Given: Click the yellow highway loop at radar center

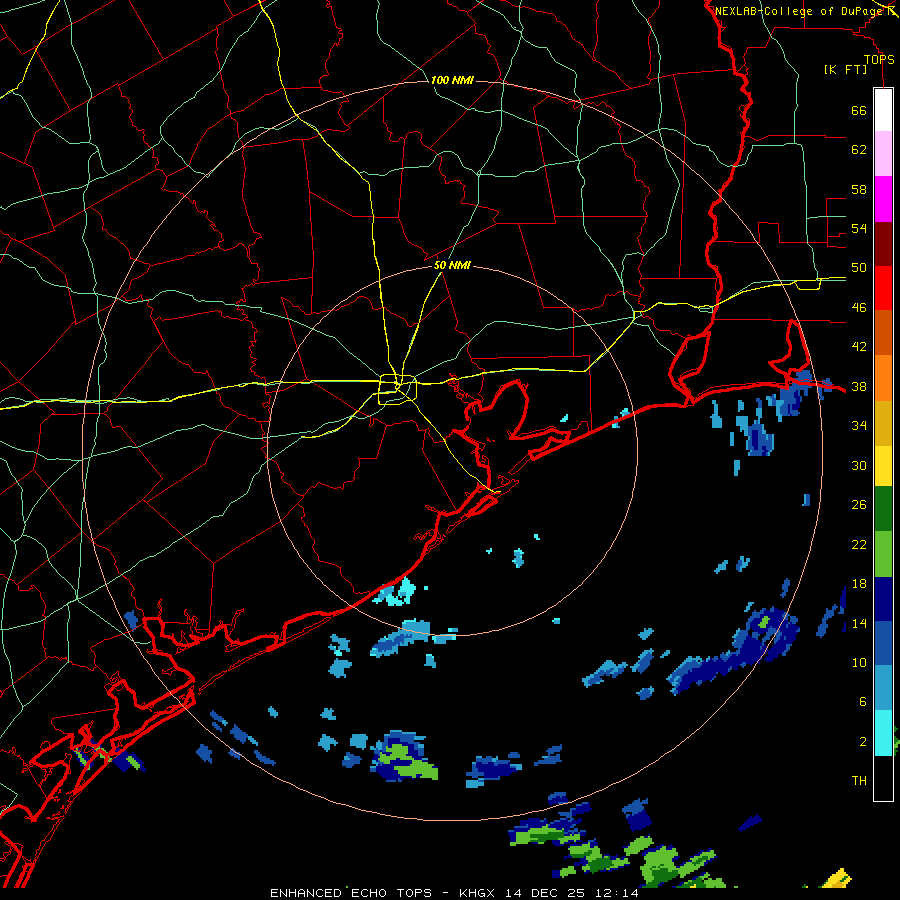Looking at the screenshot, I should coord(397,389).
